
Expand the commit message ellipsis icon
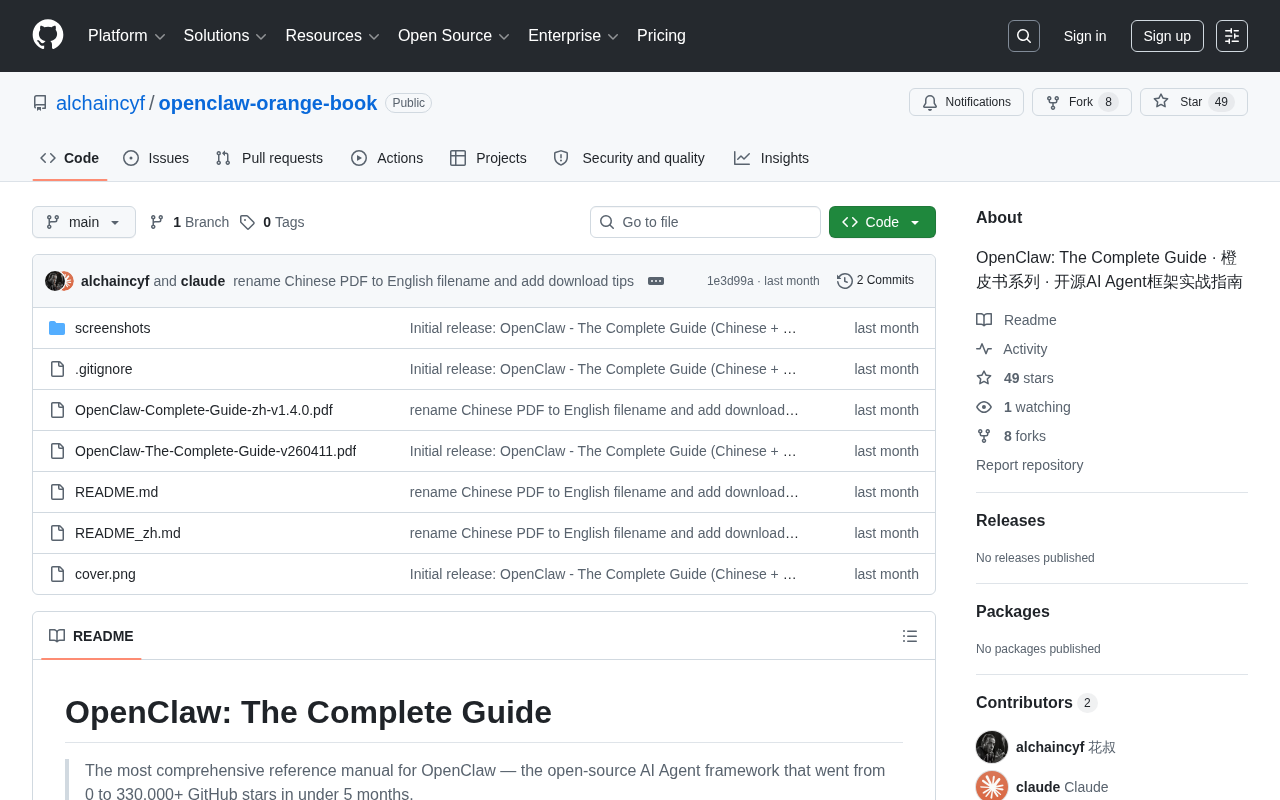coord(656,281)
